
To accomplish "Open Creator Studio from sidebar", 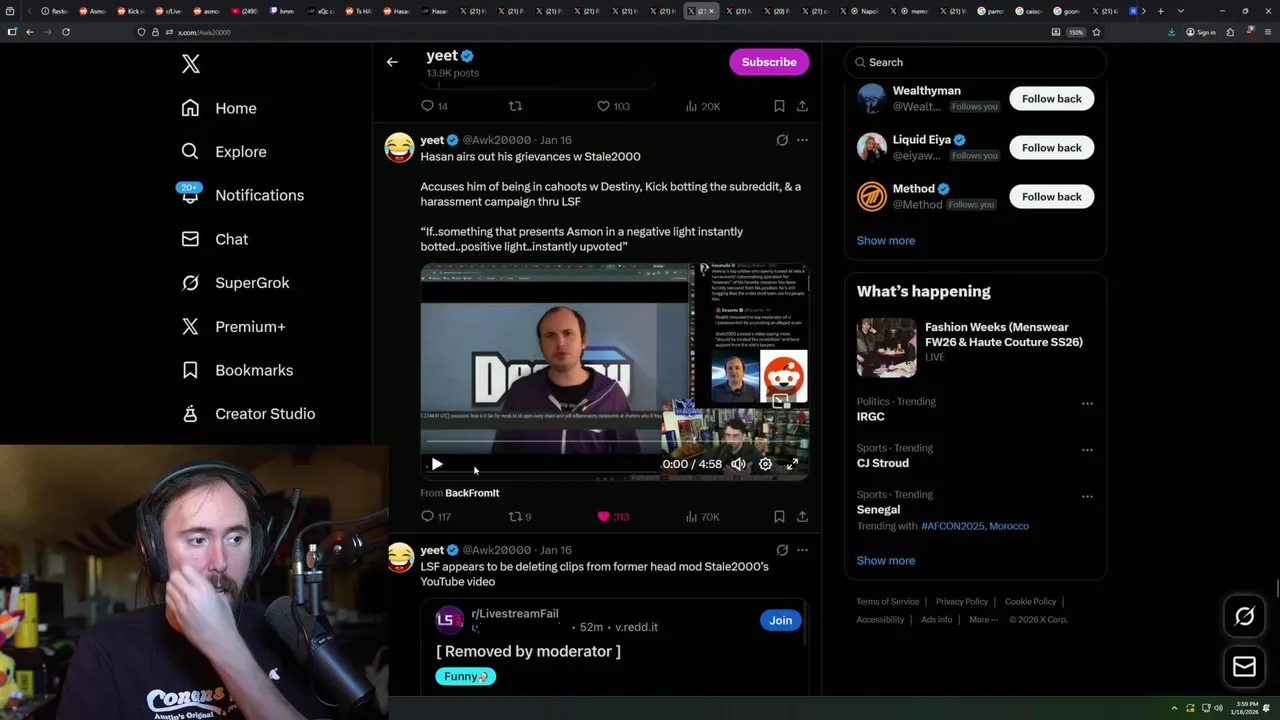I will 248,414.
